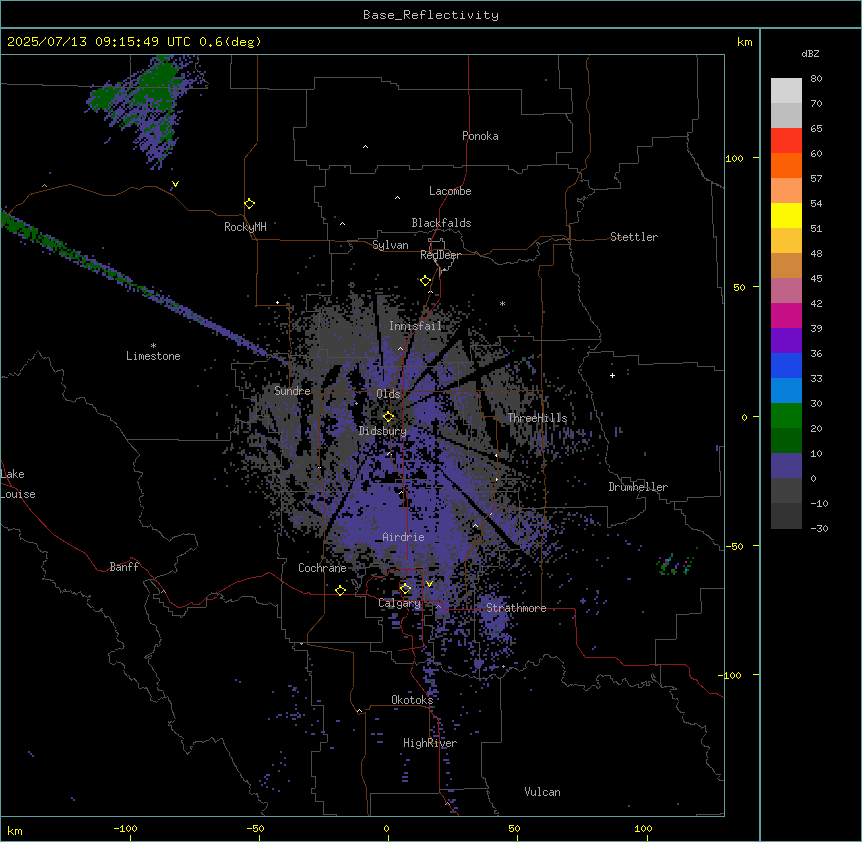Image resolution: width=862 pixels, height=842 pixels.
Task: Click the Airdrie city label
Action: click(403, 537)
